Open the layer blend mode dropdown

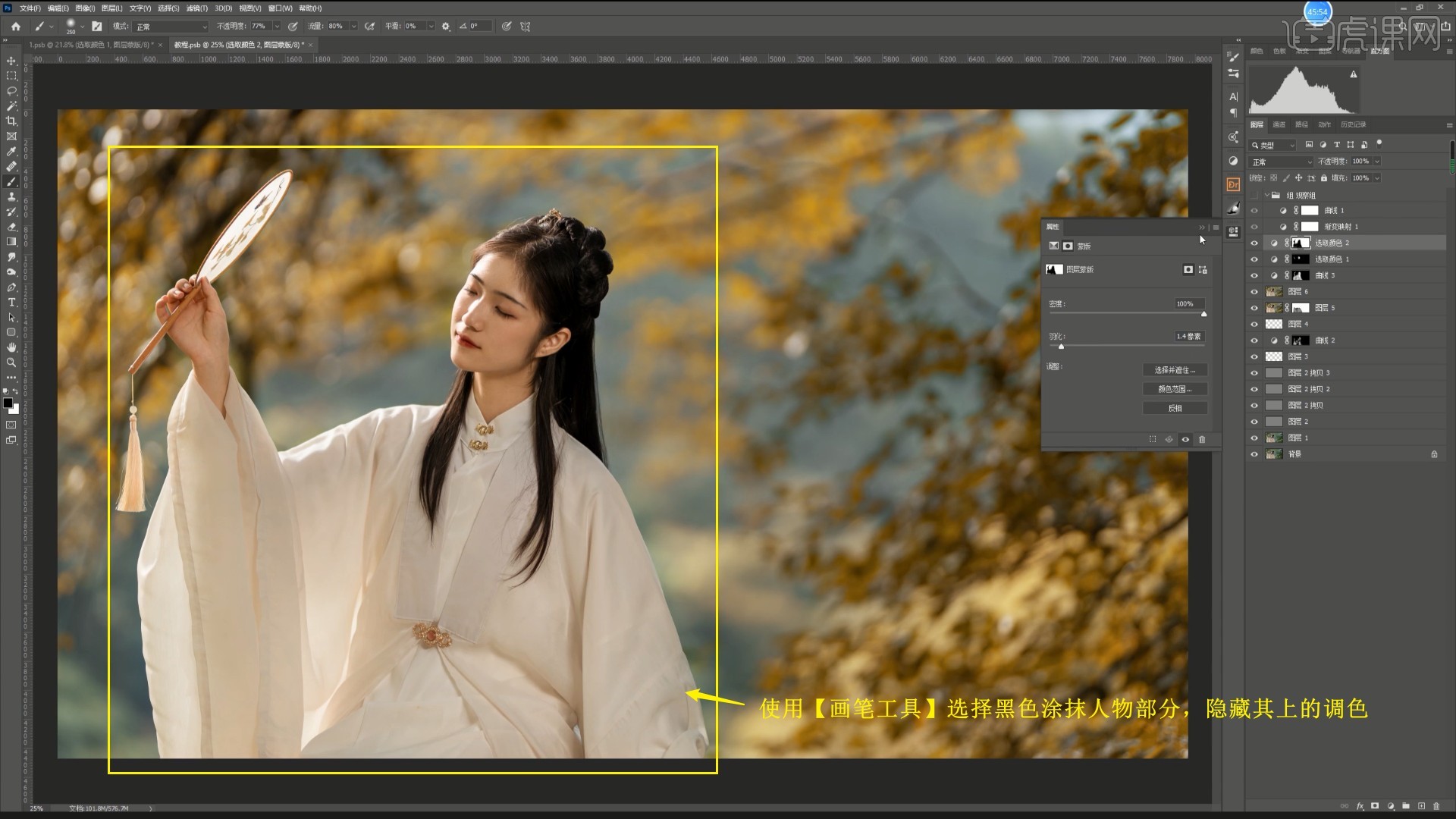click(x=1281, y=162)
